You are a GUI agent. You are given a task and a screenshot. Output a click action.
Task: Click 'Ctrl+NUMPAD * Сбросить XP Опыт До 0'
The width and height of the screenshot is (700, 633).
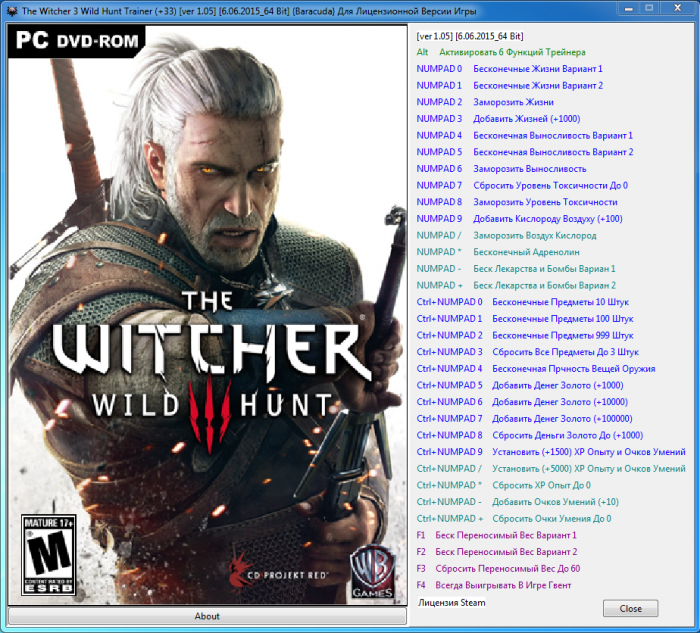click(504, 485)
